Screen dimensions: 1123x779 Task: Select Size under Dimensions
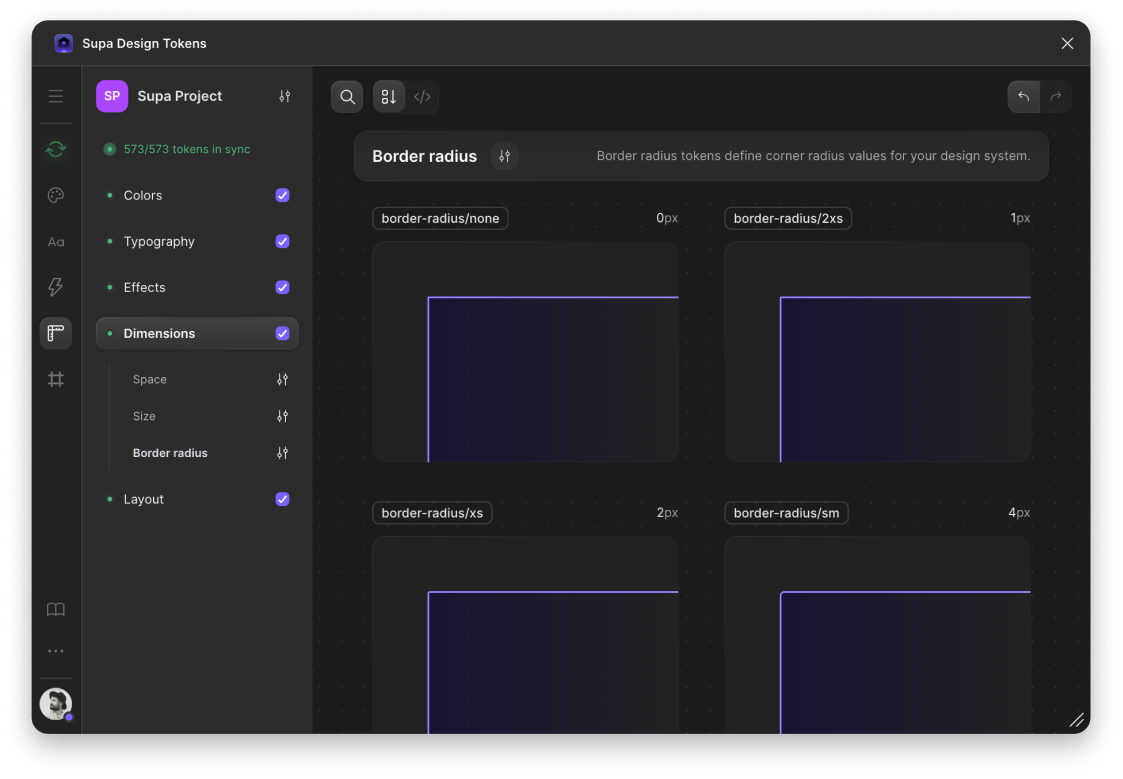click(x=144, y=416)
